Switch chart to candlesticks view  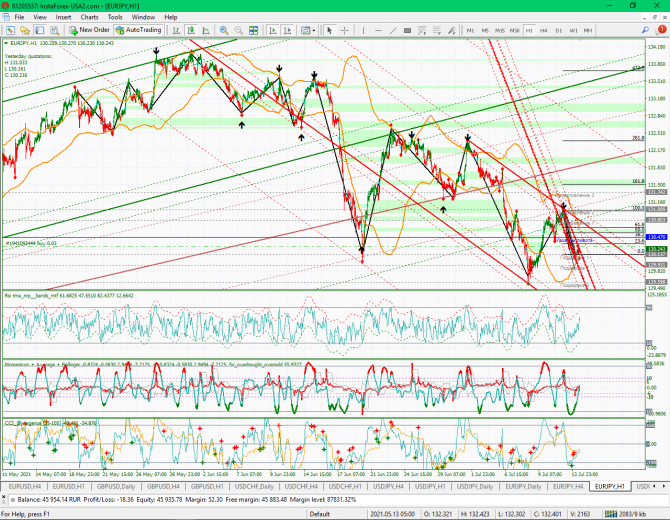191,30
